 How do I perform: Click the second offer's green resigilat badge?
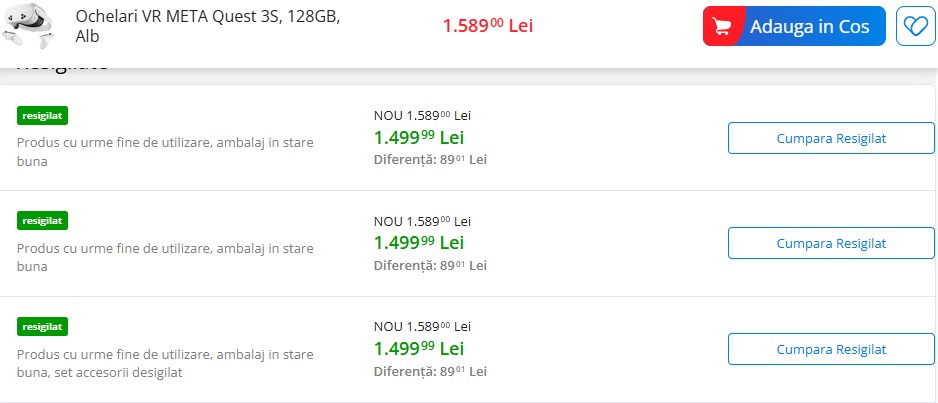click(42, 220)
